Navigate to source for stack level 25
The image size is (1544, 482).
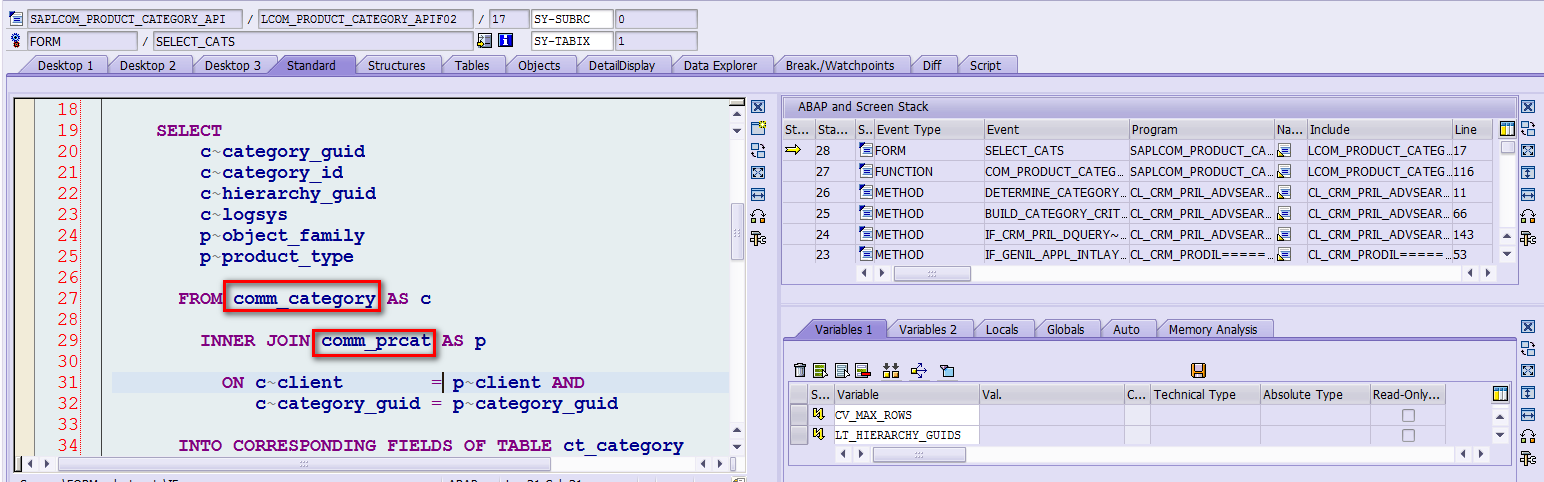pyautogui.click(x=1284, y=214)
